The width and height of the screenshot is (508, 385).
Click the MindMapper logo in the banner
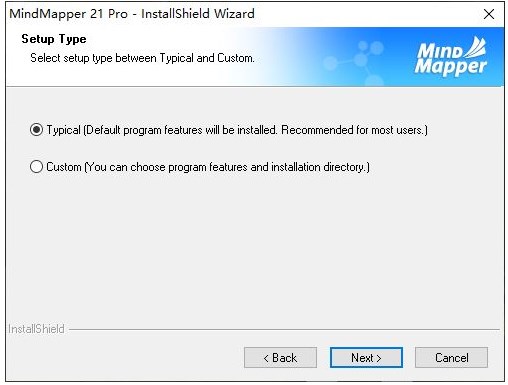click(451, 57)
